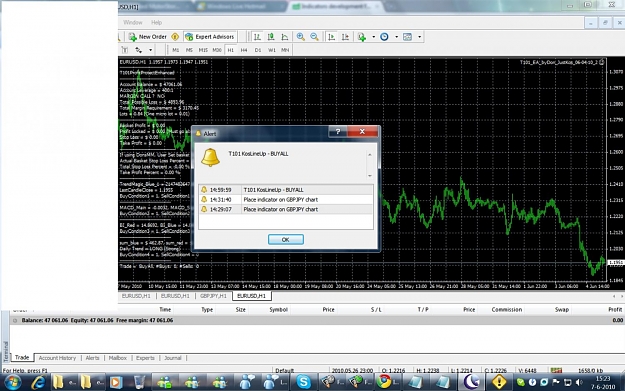Open the Window menu
Viewport: 625px width, 391px height.
click(x=133, y=22)
